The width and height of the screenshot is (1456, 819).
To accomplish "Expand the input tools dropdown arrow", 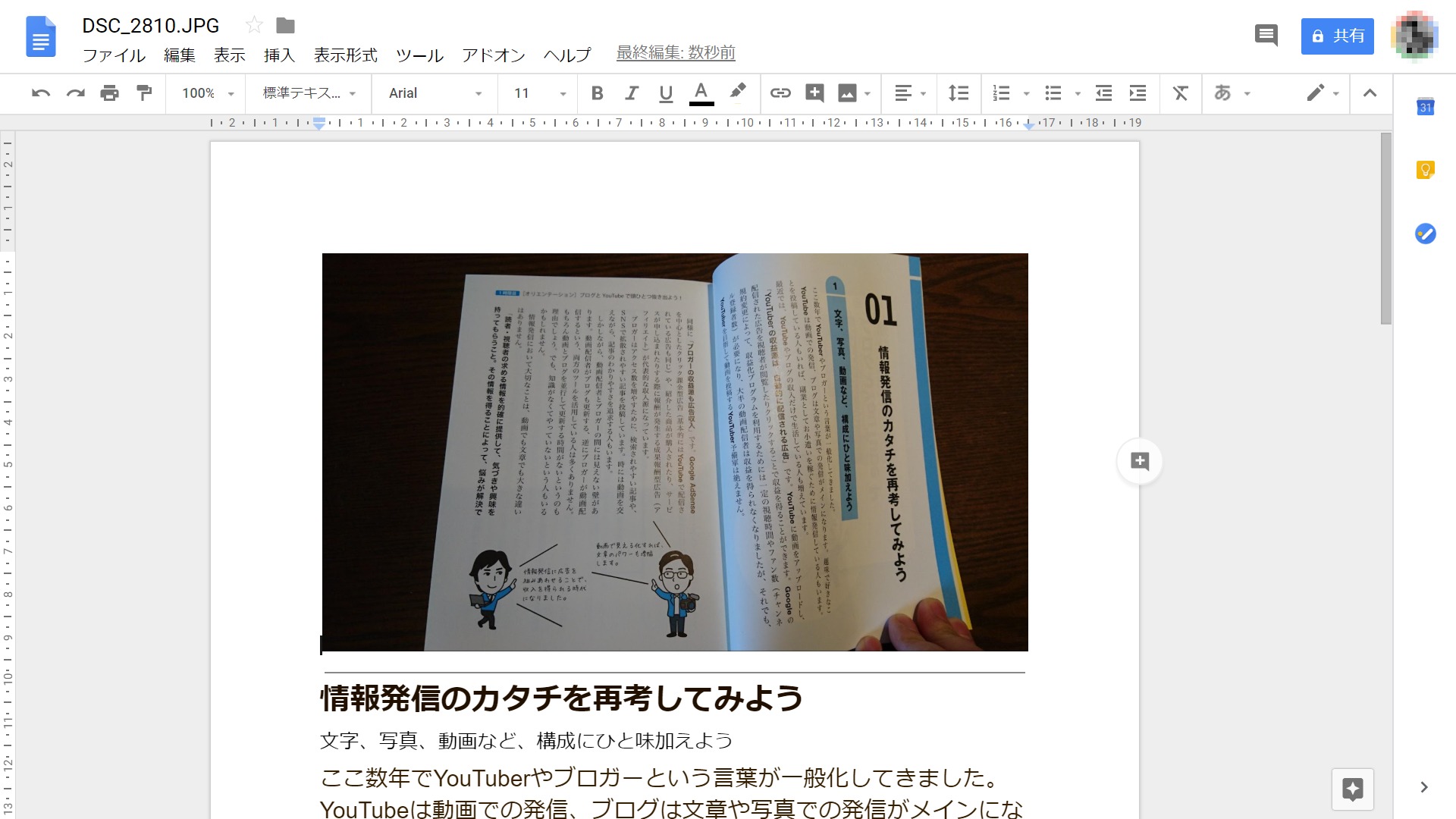I will click(1247, 93).
